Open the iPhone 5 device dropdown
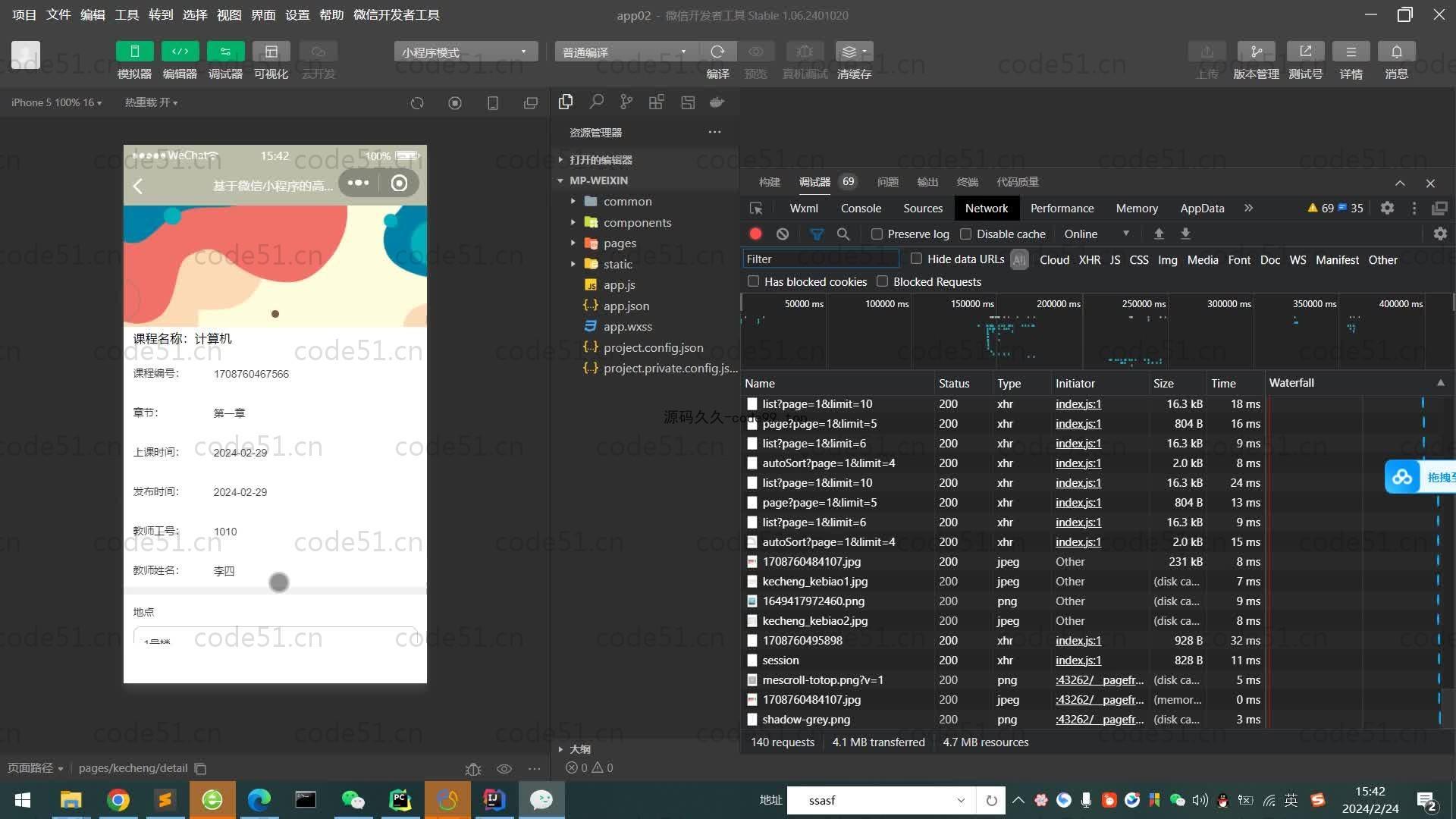The image size is (1456, 819). click(56, 102)
